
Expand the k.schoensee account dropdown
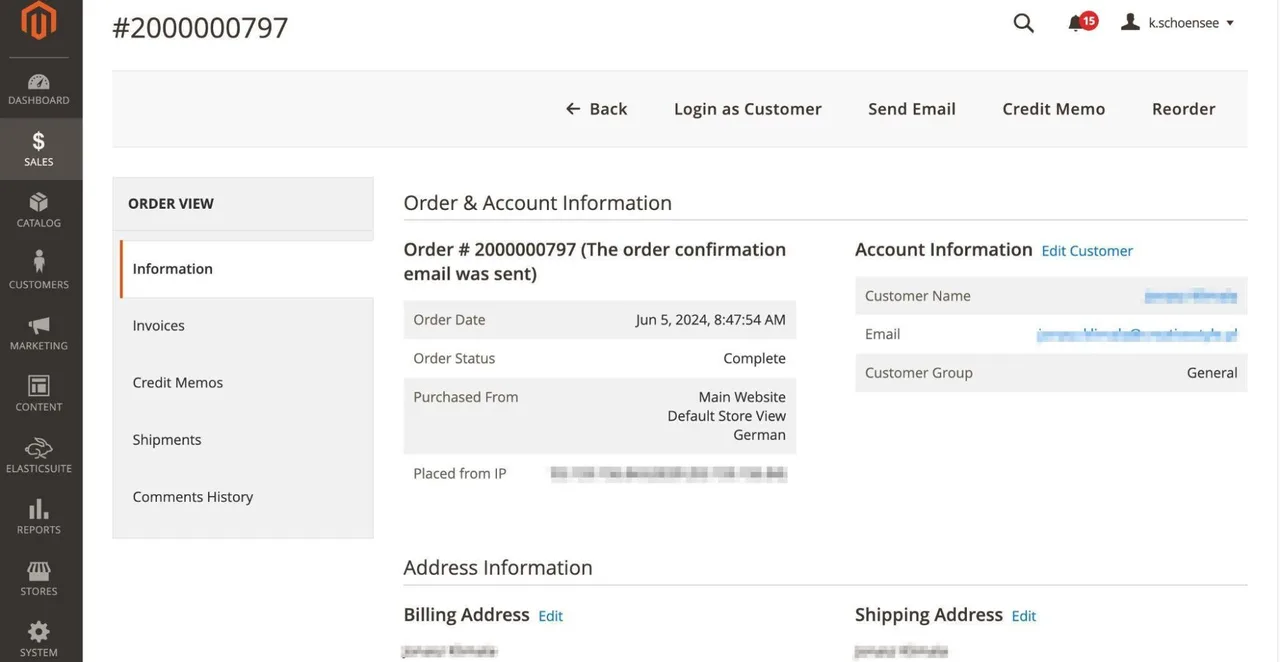click(1178, 22)
